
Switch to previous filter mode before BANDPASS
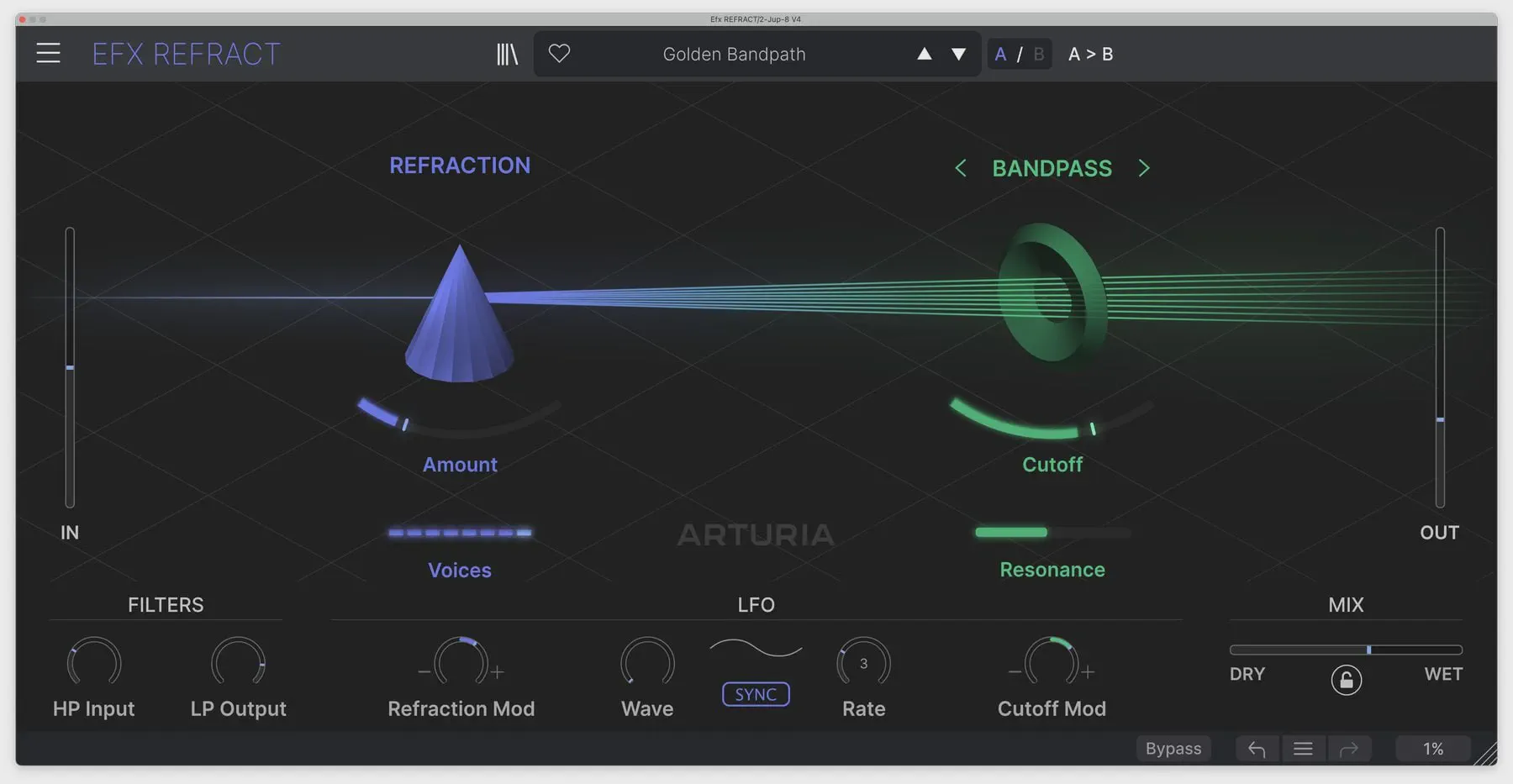961,168
